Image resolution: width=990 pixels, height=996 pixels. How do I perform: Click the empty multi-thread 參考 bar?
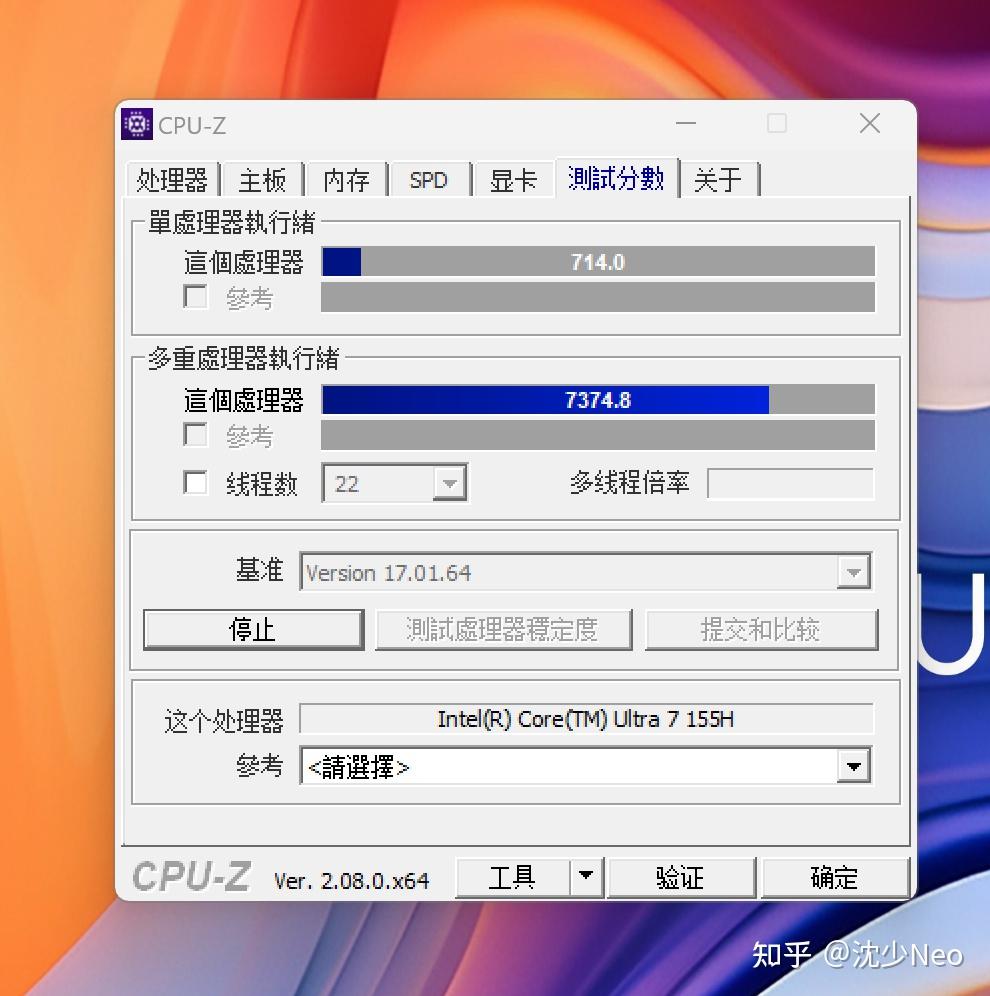[x=598, y=435]
